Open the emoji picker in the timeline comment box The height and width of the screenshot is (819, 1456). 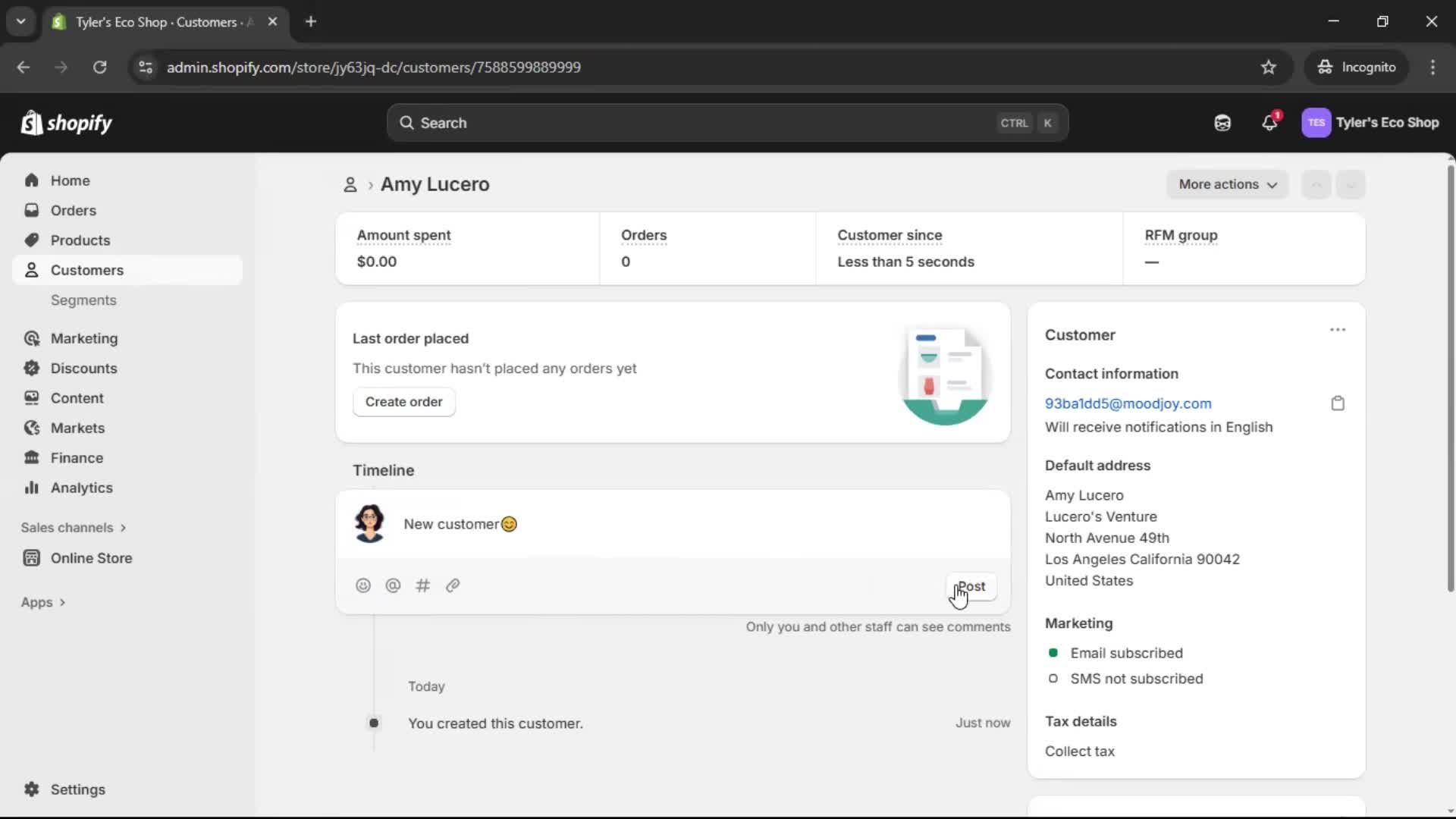363,585
